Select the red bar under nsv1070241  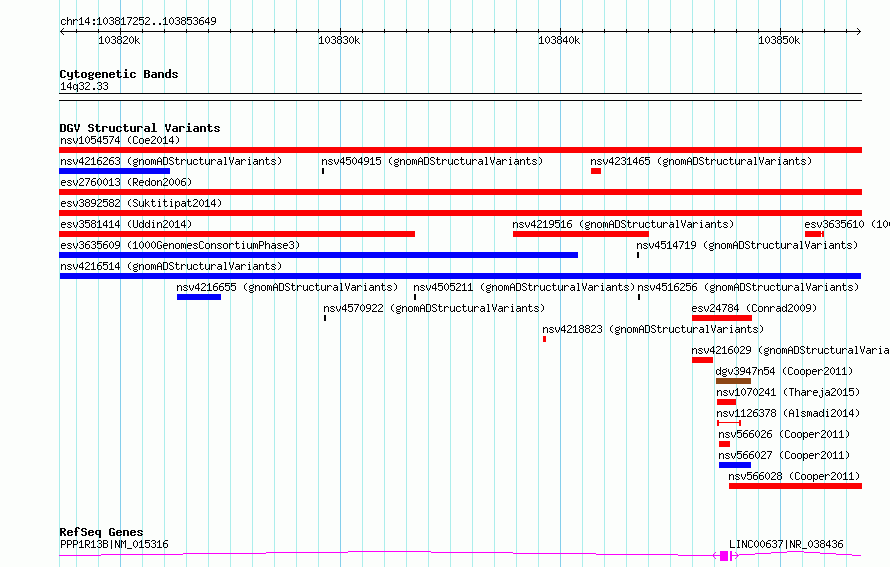(x=727, y=402)
